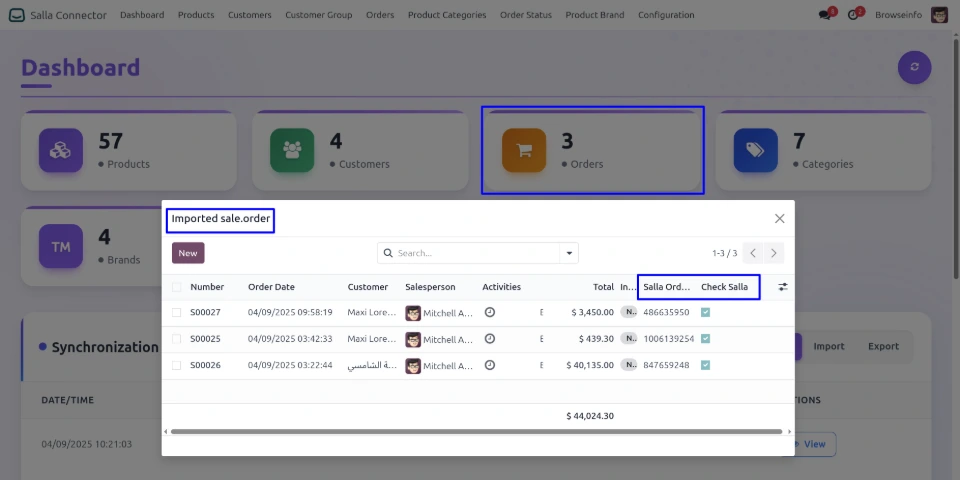Click the horizontal scrollbar in the dialog
This screenshot has width=960, height=480.
click(476, 432)
